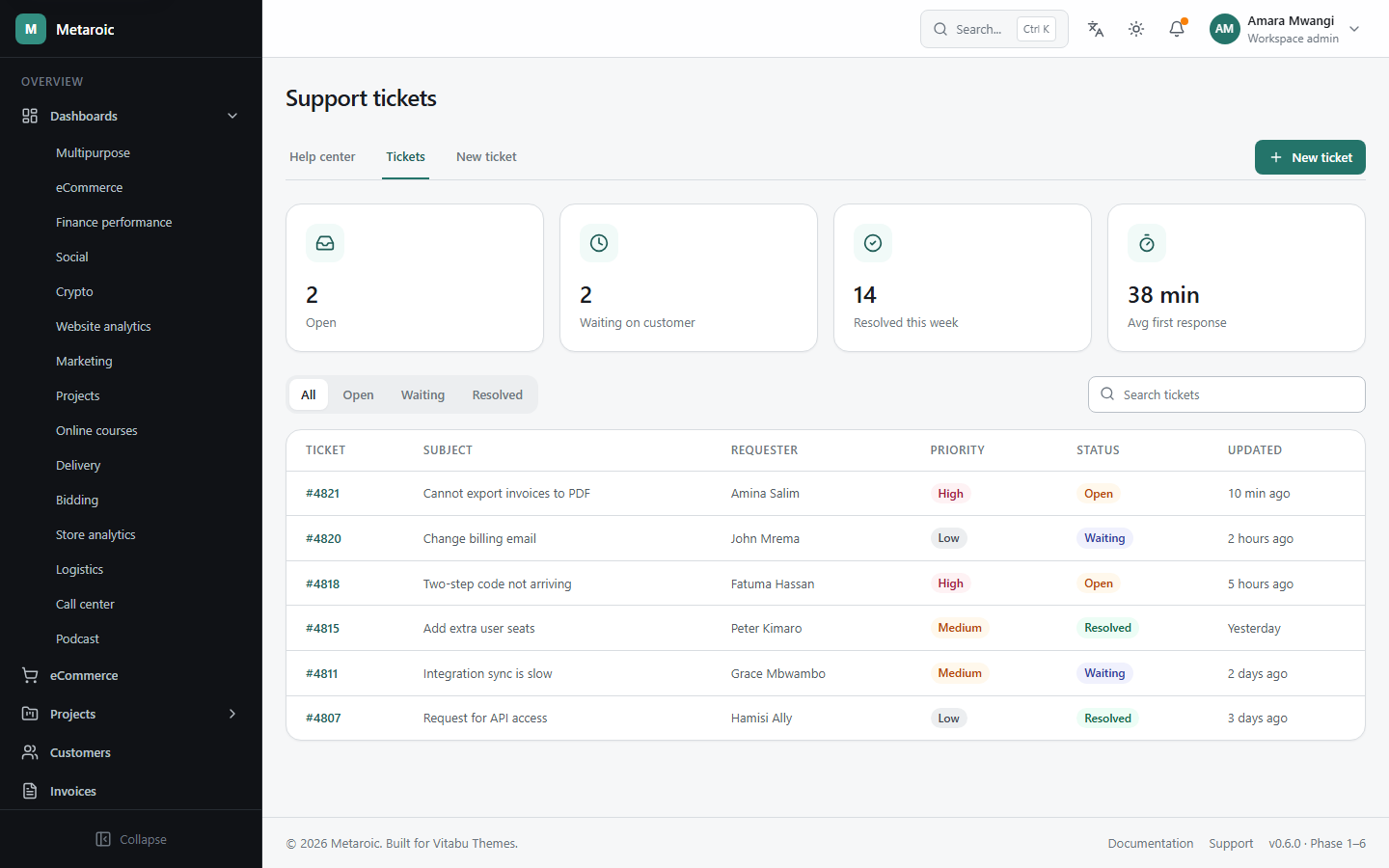Focus the Search tickets field
1389x868 pixels.
[x=1227, y=394]
